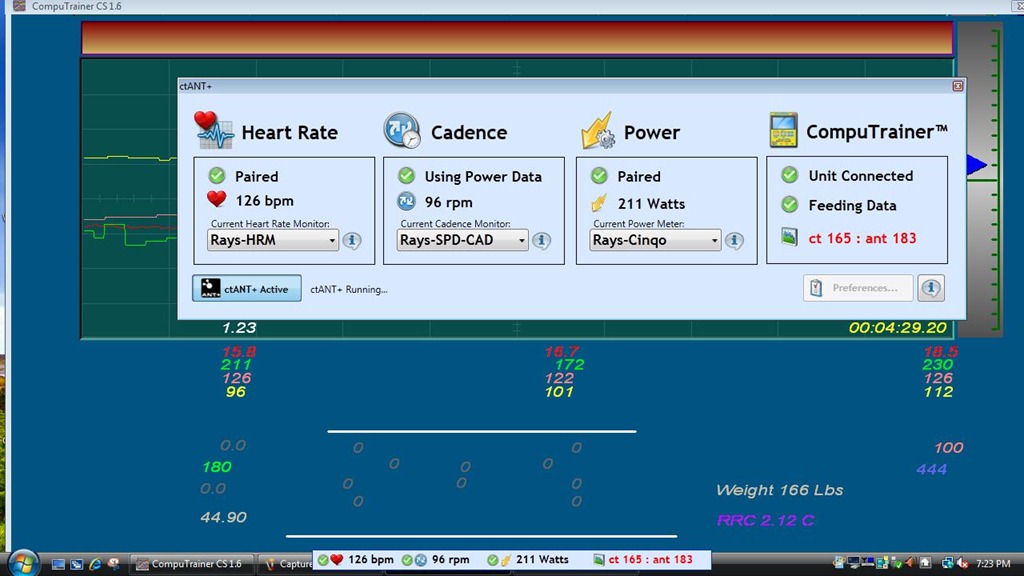Viewport: 1024px width, 576px height.
Task: Click the green check beside Unit Connected
Action: pyautogui.click(x=790, y=175)
